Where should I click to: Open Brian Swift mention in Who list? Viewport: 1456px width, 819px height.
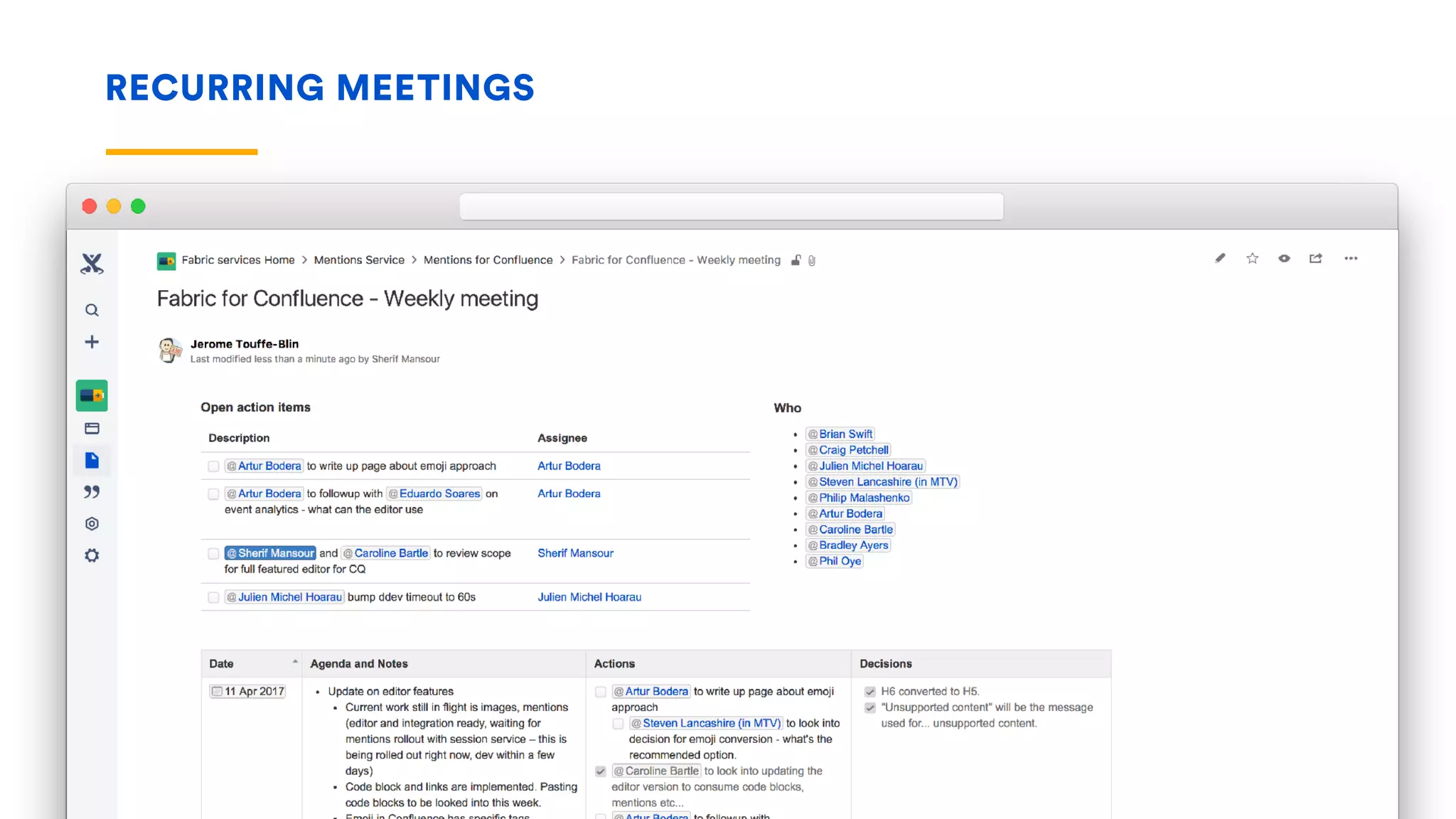click(x=840, y=434)
